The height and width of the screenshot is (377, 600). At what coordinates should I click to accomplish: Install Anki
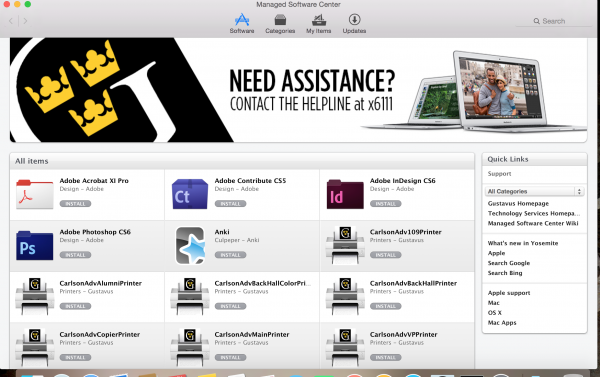click(x=230, y=255)
